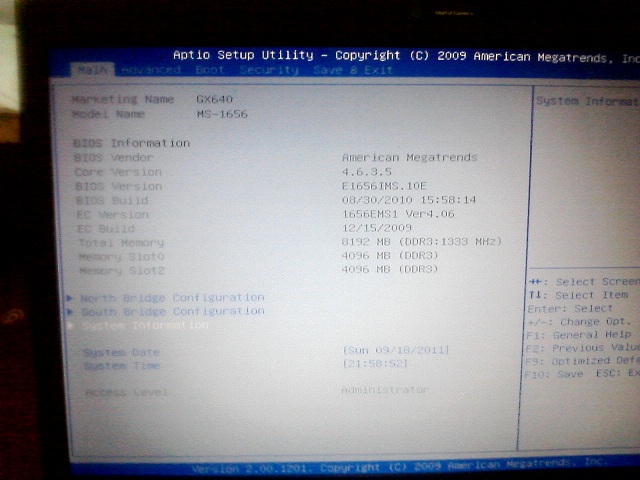The width and height of the screenshot is (640, 480).
Task: Click the Administrator access level value
Action: [x=385, y=390]
